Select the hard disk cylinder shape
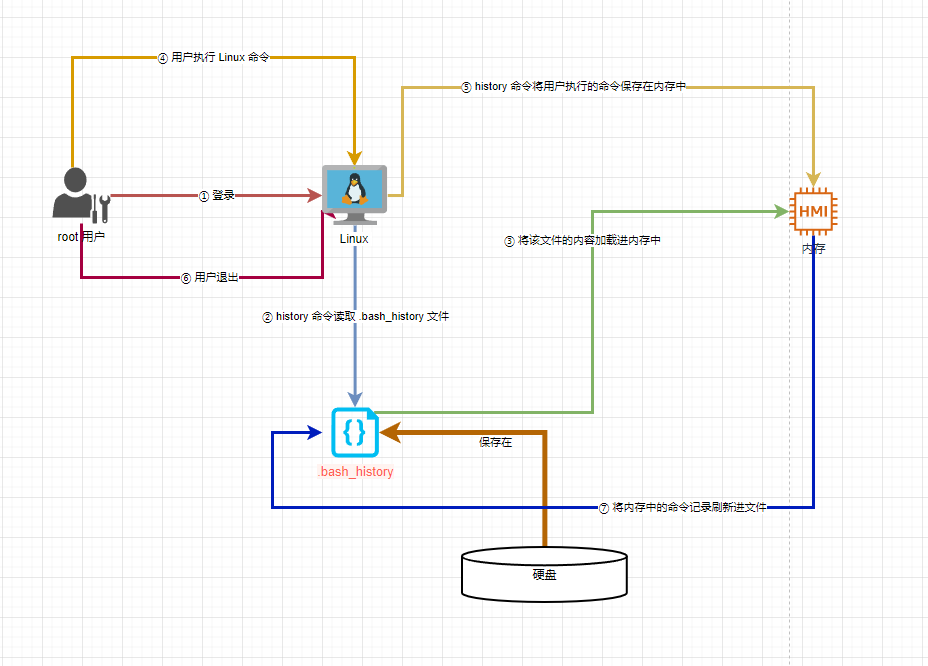Image resolution: width=928 pixels, height=666 pixels. point(544,574)
